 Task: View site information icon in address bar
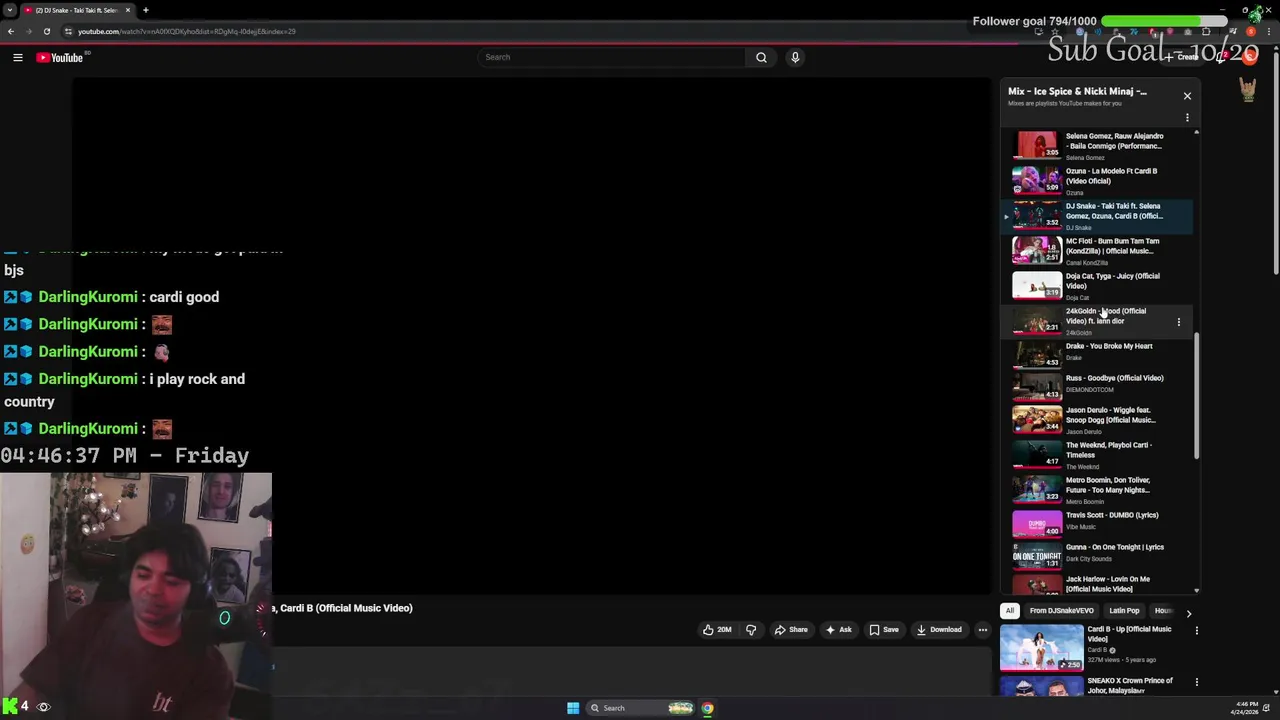coord(68,31)
